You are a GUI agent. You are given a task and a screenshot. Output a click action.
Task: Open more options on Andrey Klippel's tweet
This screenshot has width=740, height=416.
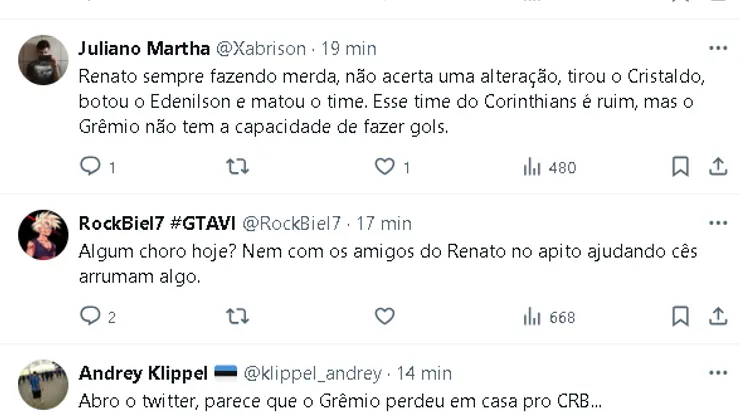(x=718, y=373)
